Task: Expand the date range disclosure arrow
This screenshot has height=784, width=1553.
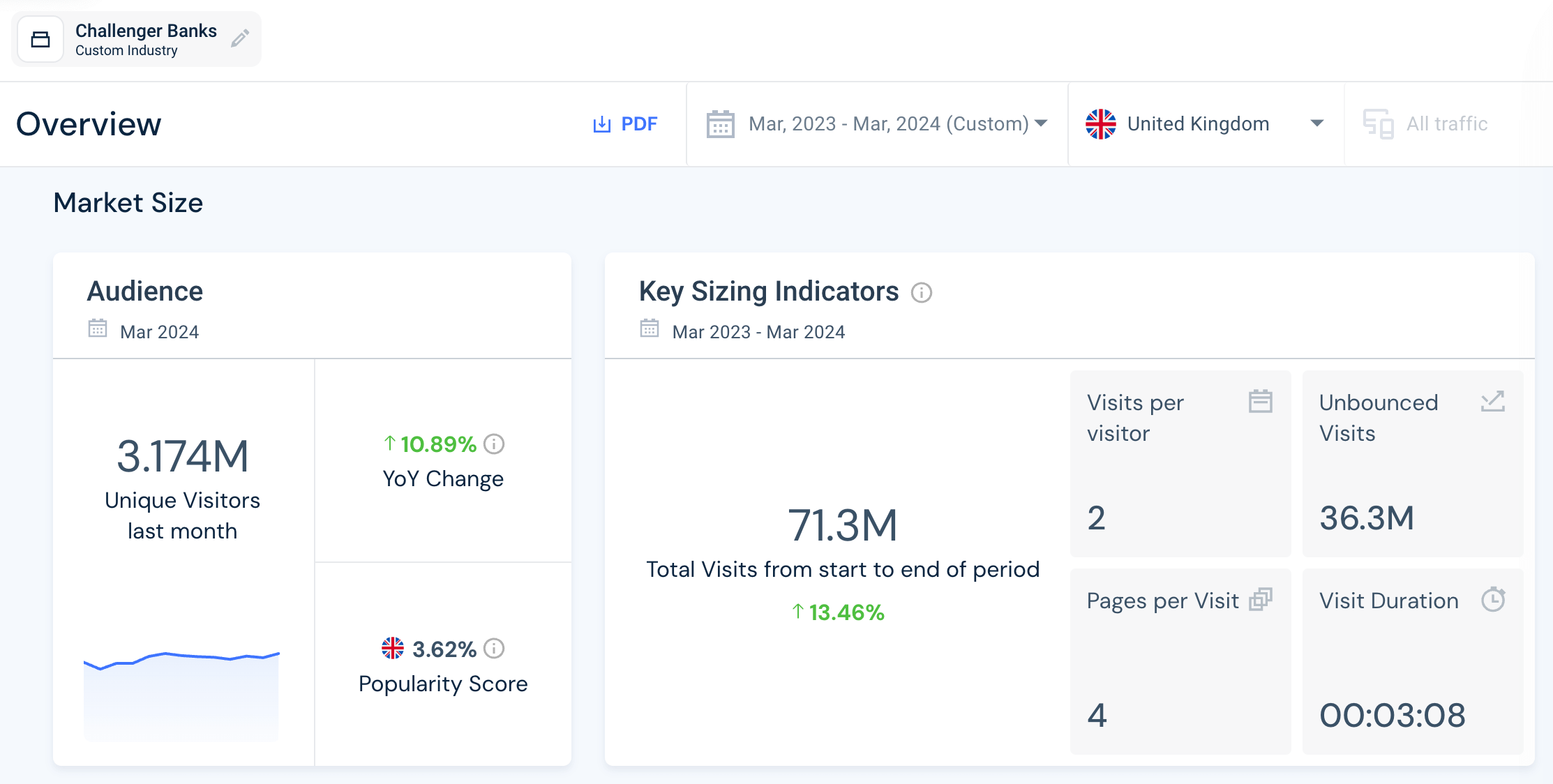Action: (x=1040, y=123)
